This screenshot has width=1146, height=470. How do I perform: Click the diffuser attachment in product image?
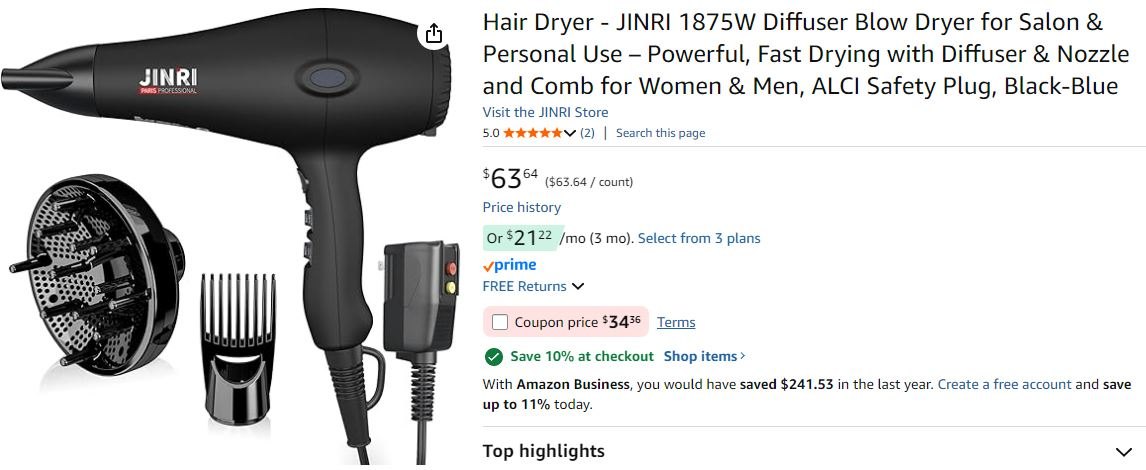point(97,276)
